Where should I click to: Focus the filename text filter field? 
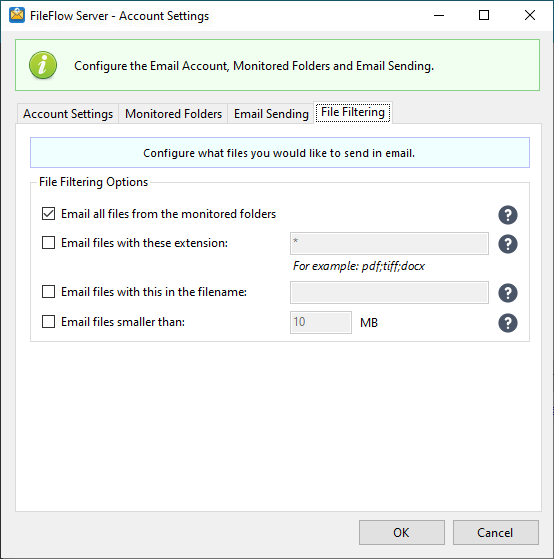tap(389, 292)
